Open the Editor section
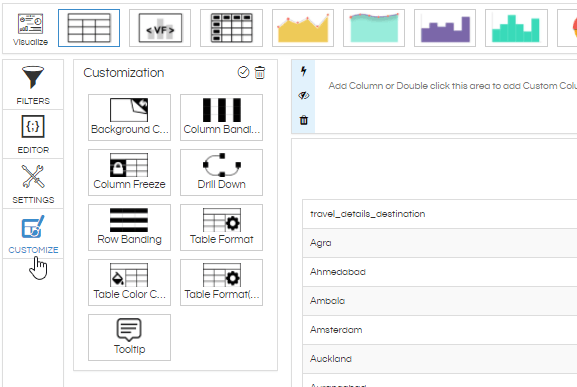Image resolution: width=577 pixels, height=387 pixels. 33,134
